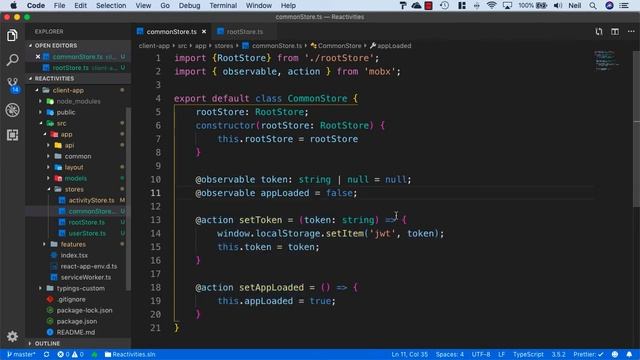Image resolution: width=640 pixels, height=360 pixels.
Task: Click the CommonStore breadcrumb
Action: point(339,46)
